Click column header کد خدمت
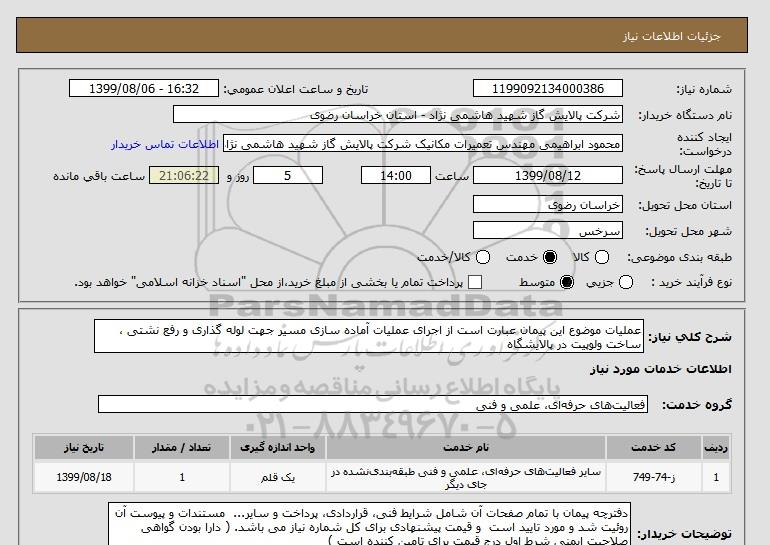Screen dimensions: 770x545 653,448
